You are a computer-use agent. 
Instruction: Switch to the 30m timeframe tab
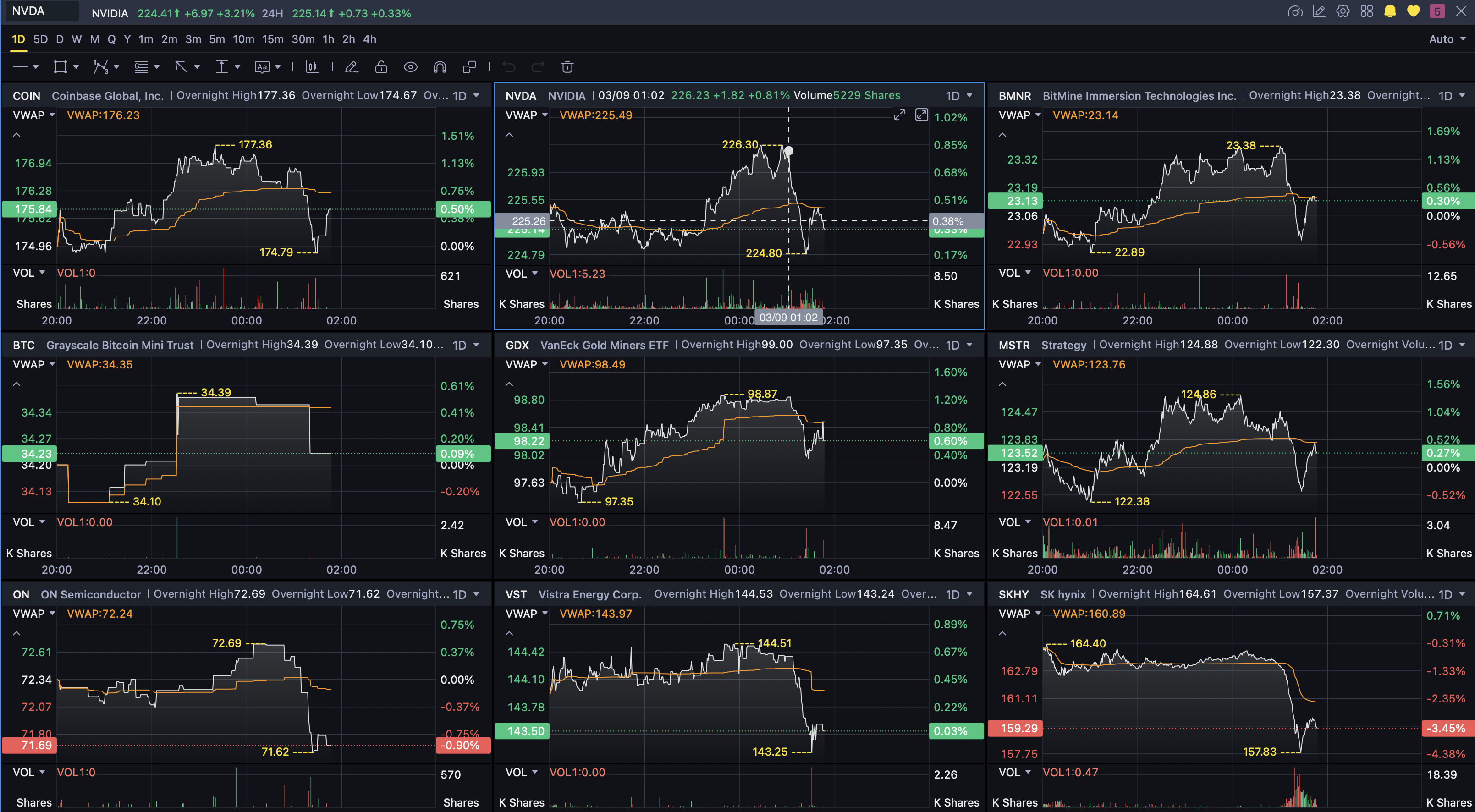[303, 39]
